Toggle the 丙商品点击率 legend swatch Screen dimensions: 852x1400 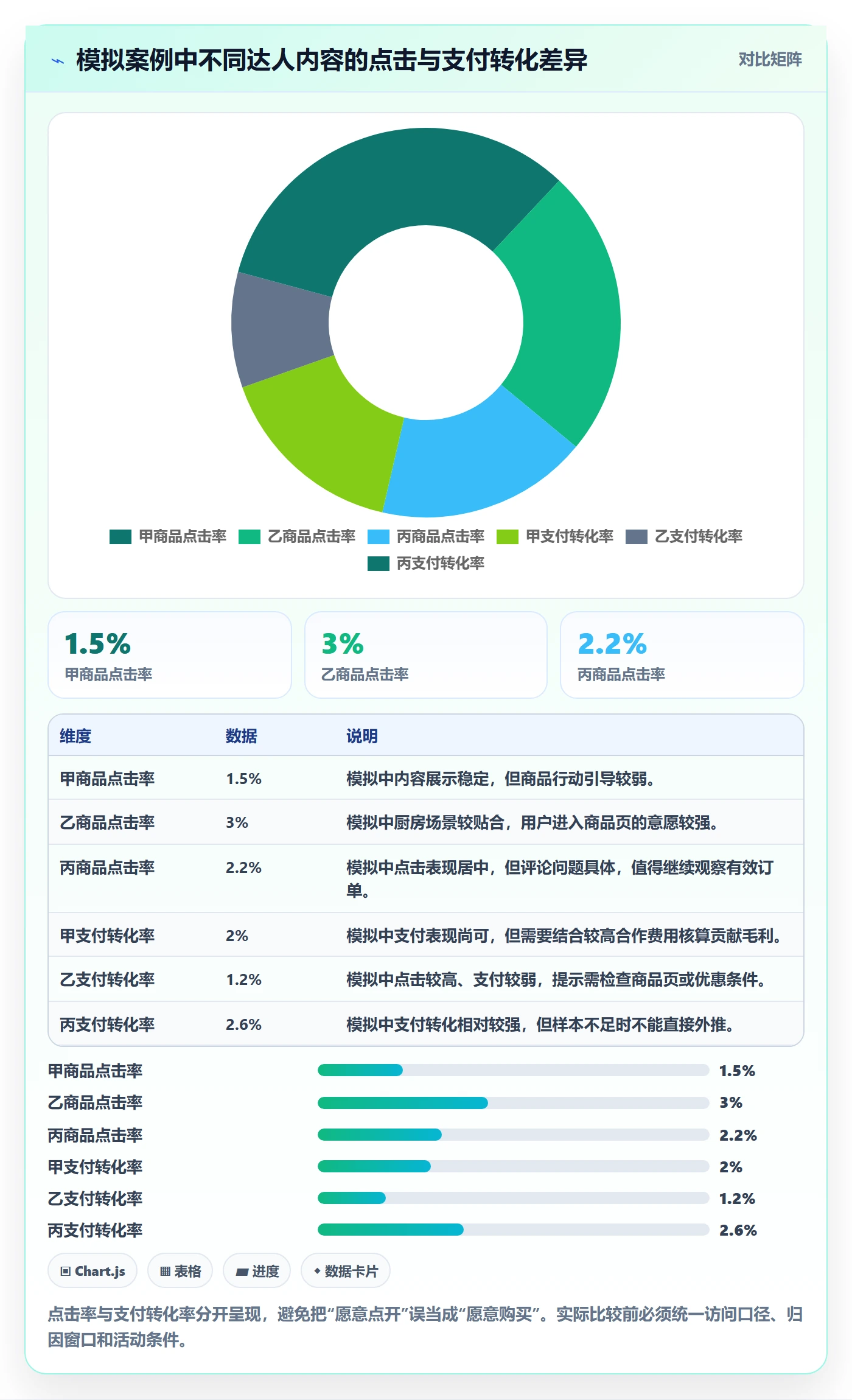pyautogui.click(x=379, y=537)
